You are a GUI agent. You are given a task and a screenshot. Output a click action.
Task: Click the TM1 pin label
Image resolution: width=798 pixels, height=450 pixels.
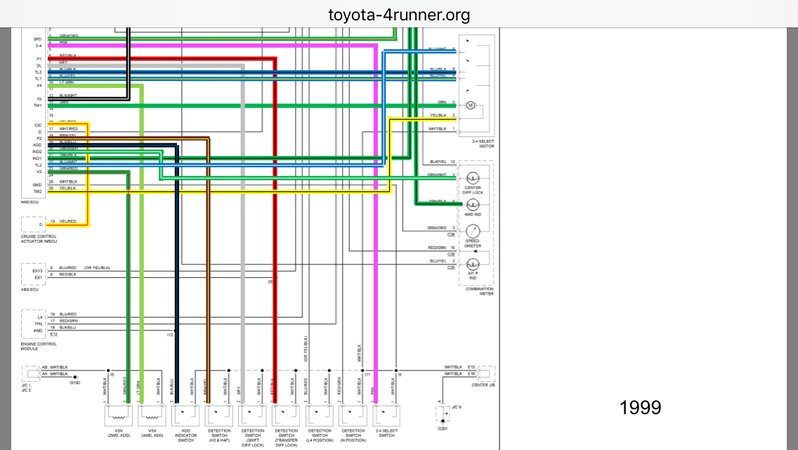tap(38, 105)
